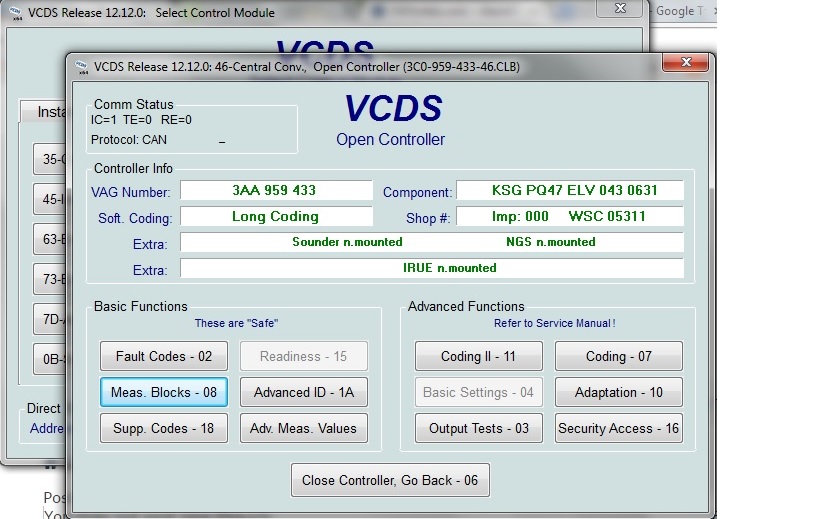The image size is (819, 519).
Task: Open Coding - 07 function
Action: coord(619,356)
